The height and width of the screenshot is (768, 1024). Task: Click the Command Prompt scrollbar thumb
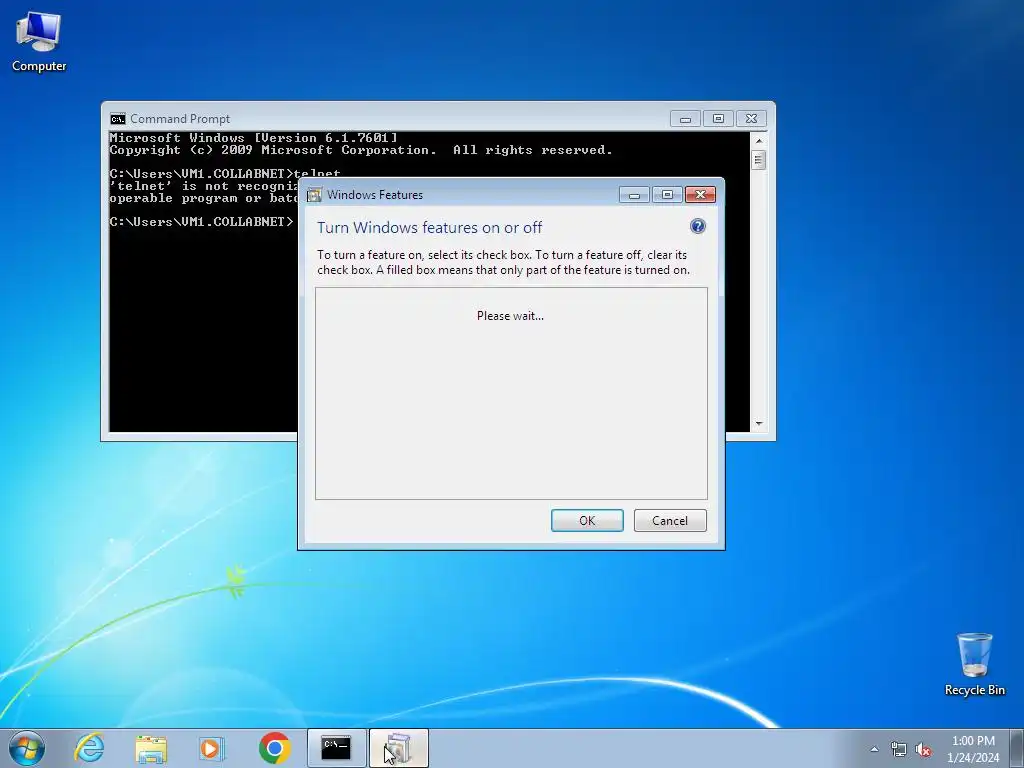(758, 160)
